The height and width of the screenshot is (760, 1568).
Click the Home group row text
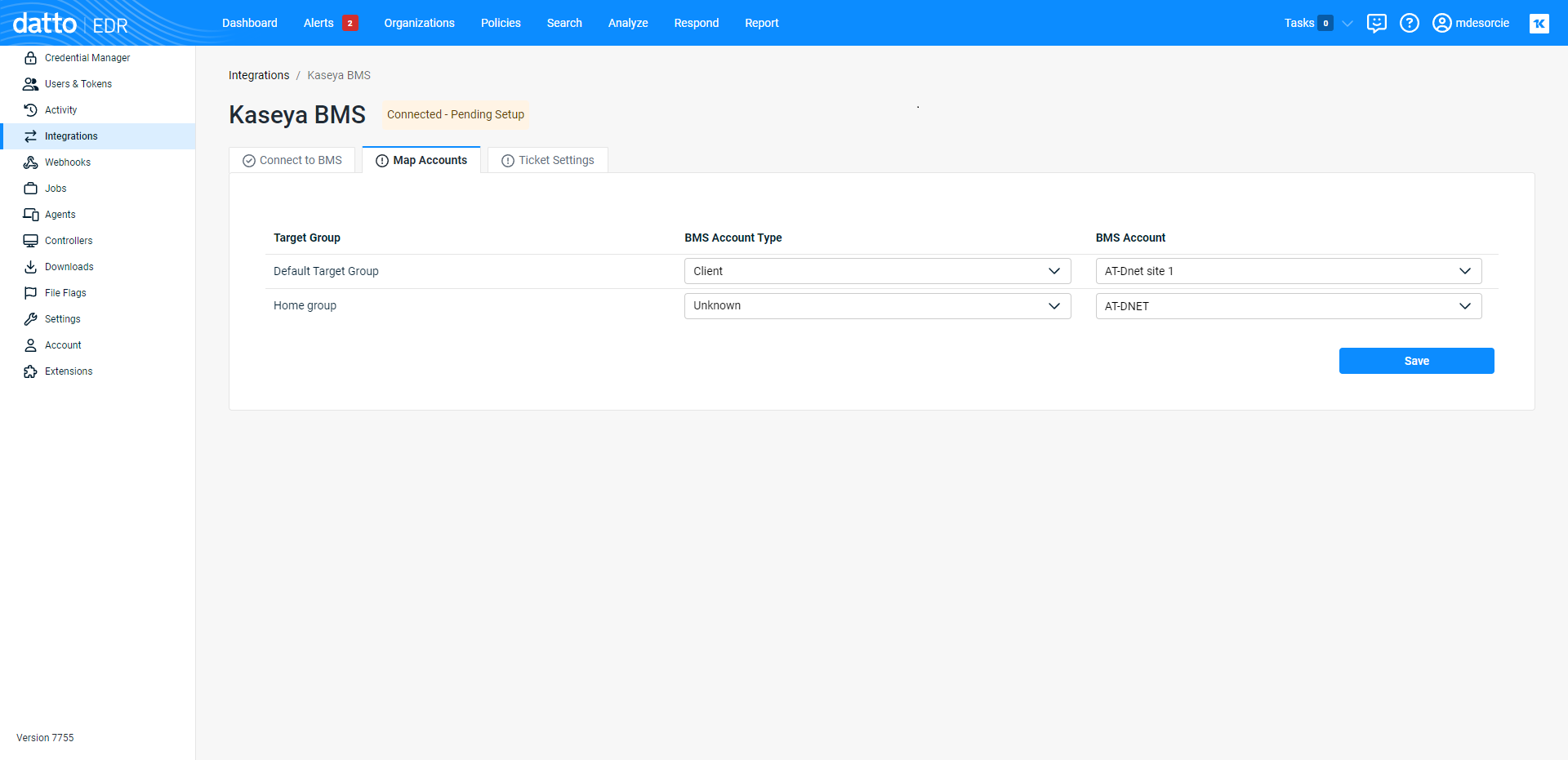pyautogui.click(x=305, y=305)
